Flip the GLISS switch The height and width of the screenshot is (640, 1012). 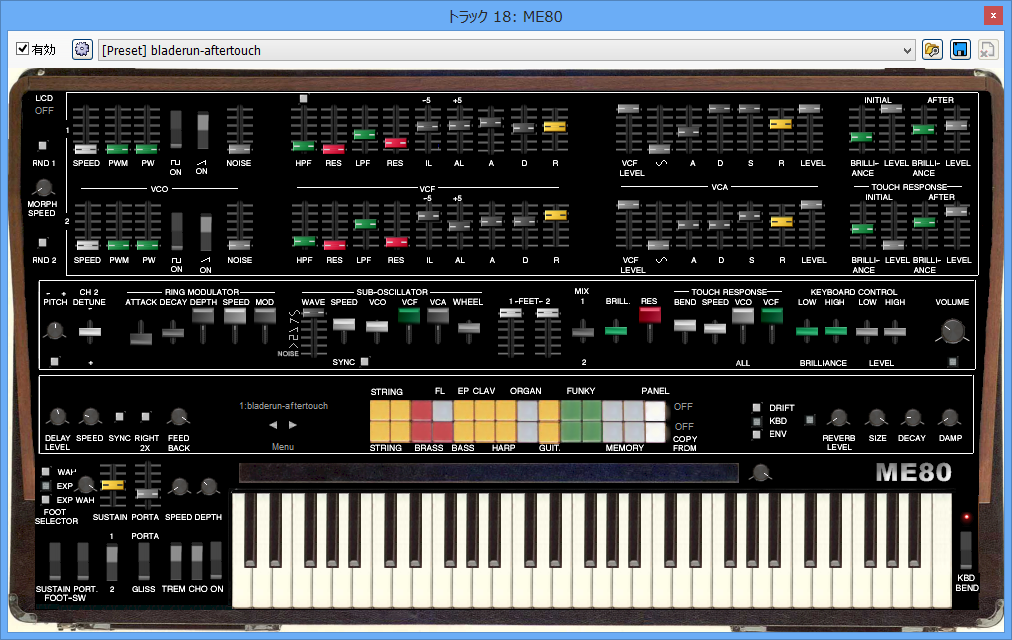point(144,561)
